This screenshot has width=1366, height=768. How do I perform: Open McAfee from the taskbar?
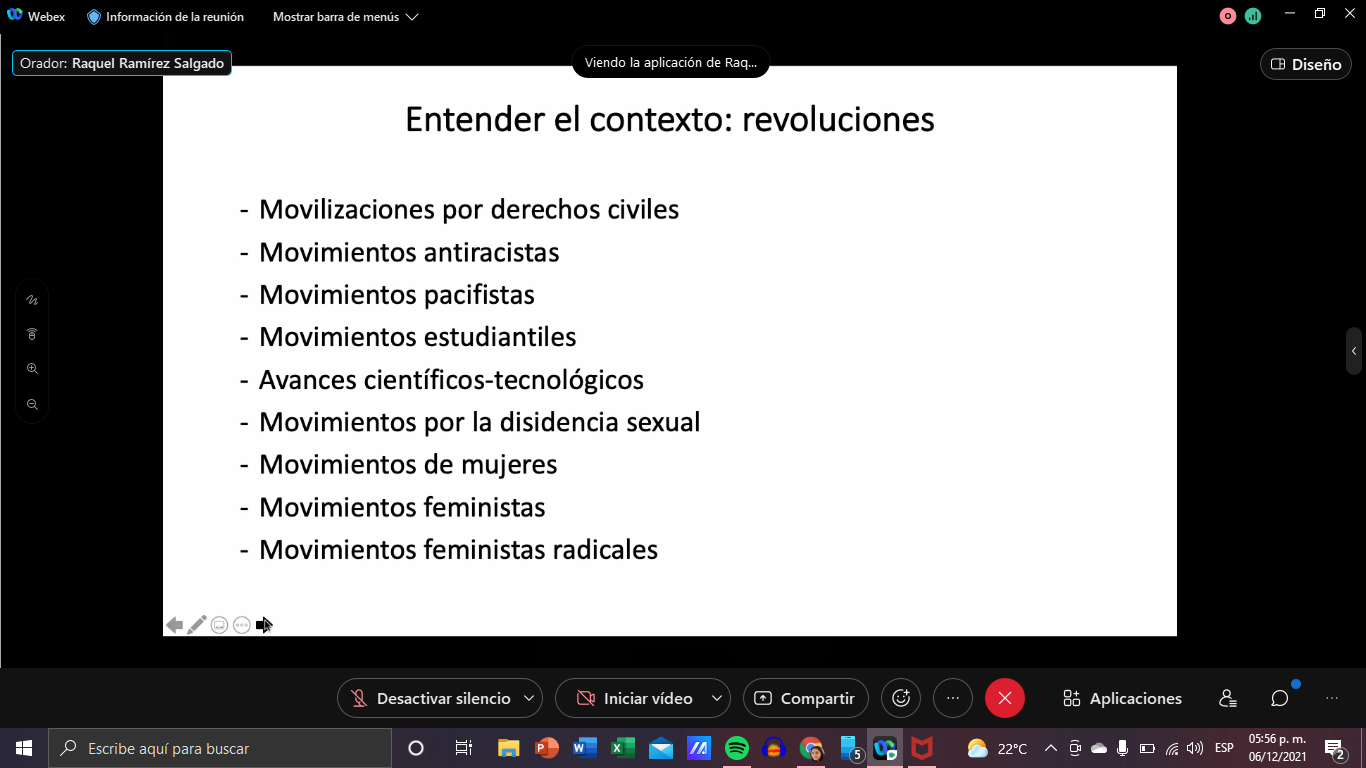tap(922, 748)
